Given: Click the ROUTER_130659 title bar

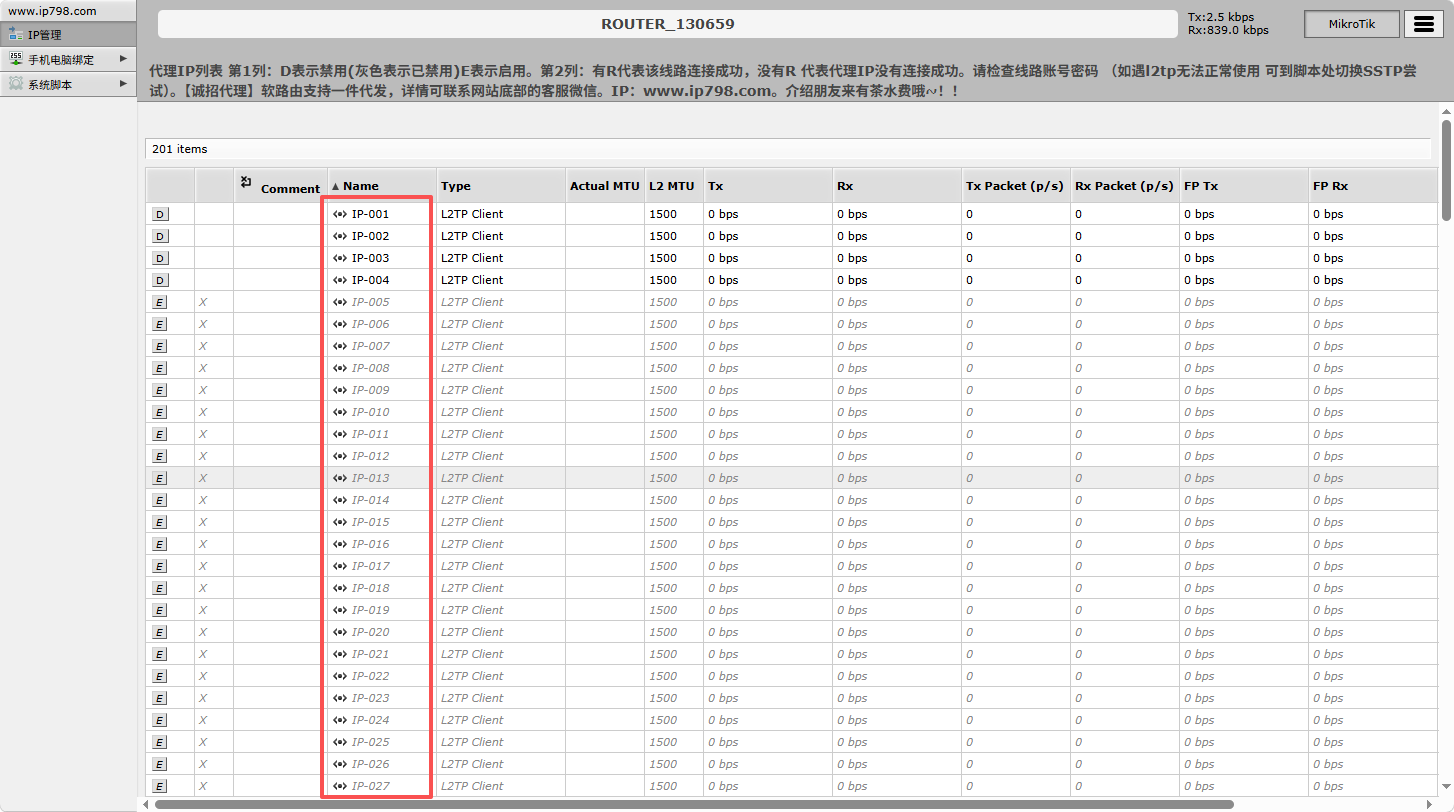Looking at the screenshot, I should (668, 24).
